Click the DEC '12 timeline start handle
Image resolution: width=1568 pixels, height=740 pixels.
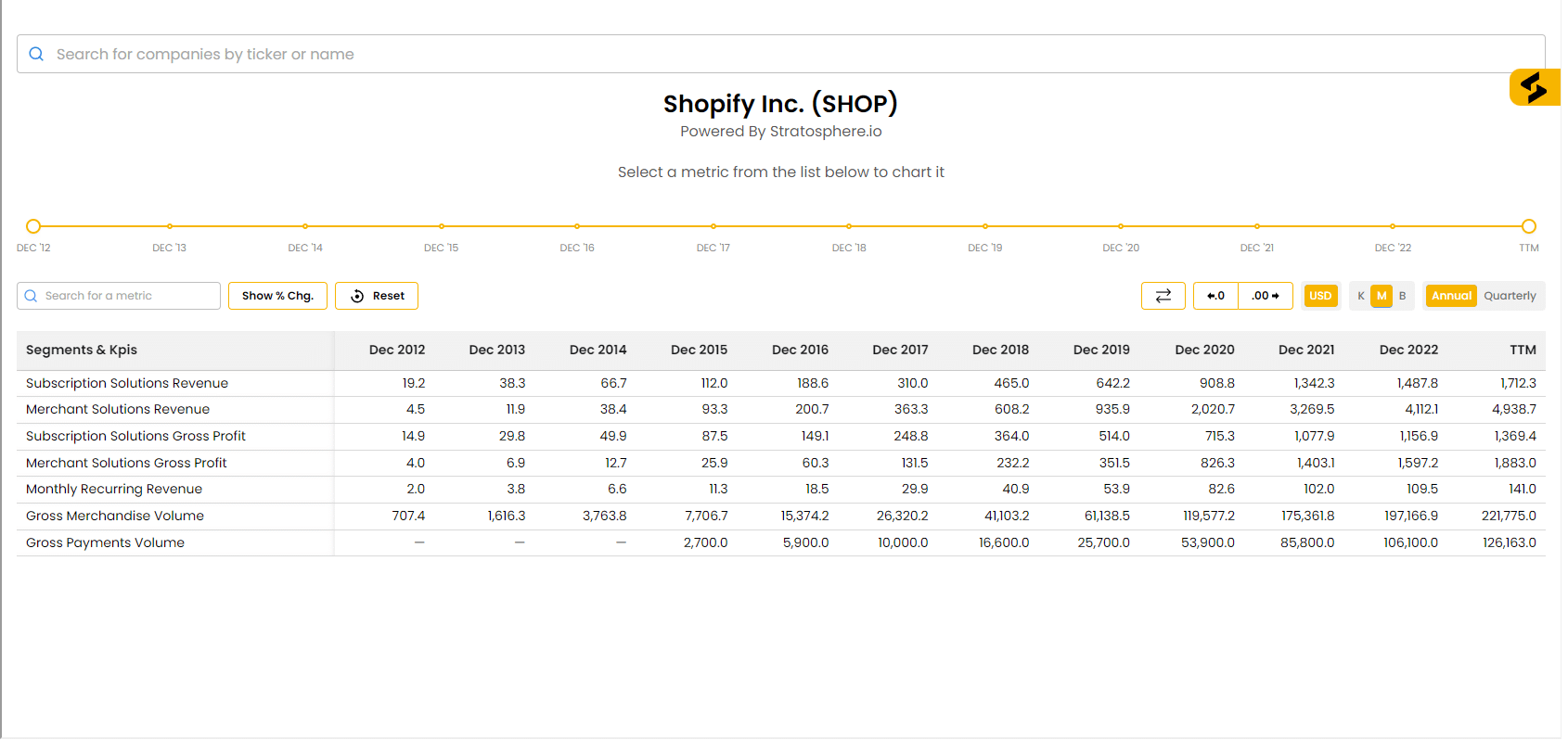(33, 226)
